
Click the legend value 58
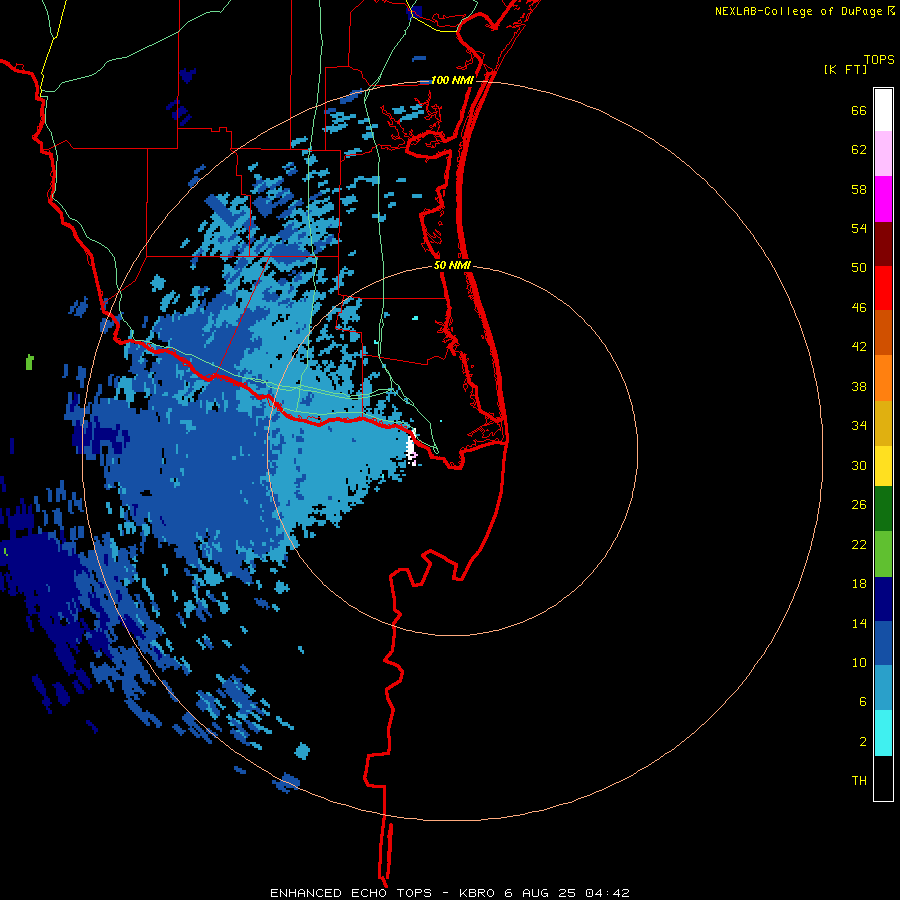(x=859, y=189)
